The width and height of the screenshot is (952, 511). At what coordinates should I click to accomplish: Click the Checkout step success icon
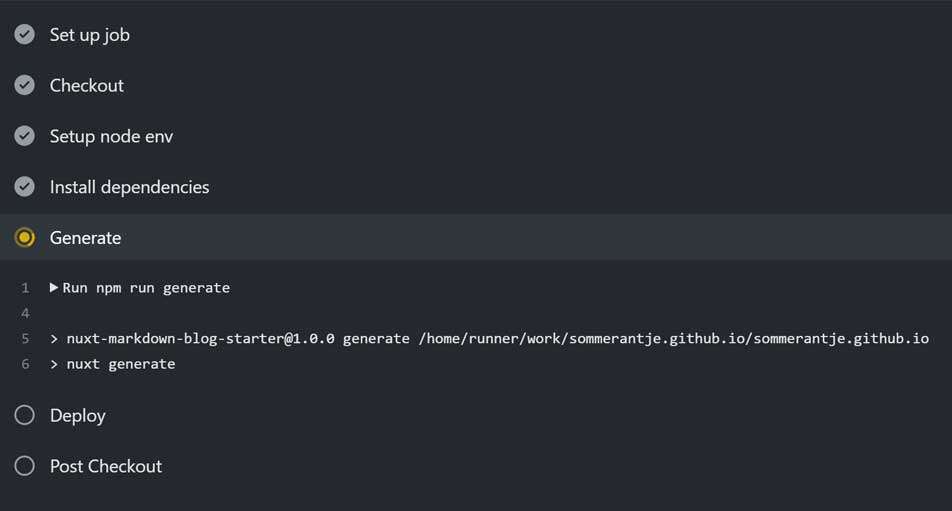25,86
